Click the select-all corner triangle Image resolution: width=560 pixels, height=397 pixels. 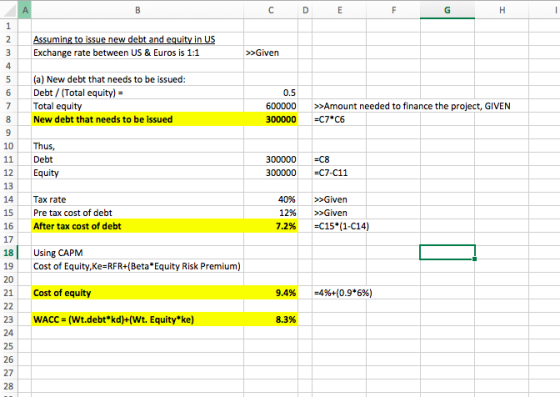10,10
